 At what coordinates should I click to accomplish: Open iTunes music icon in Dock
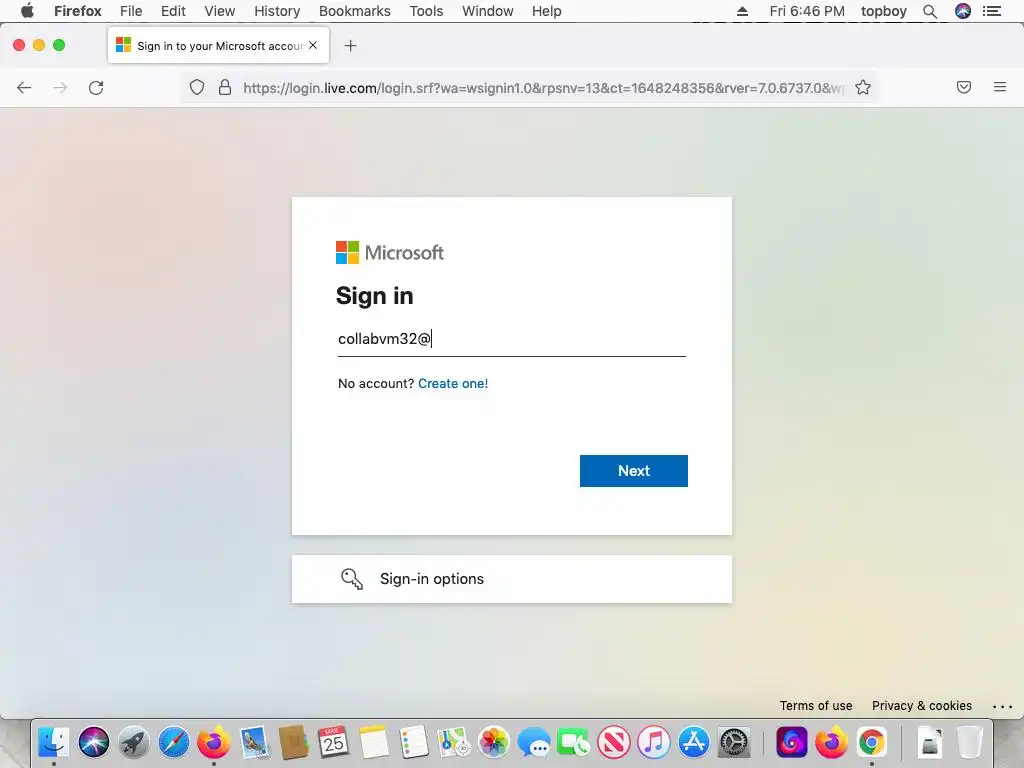(x=654, y=743)
